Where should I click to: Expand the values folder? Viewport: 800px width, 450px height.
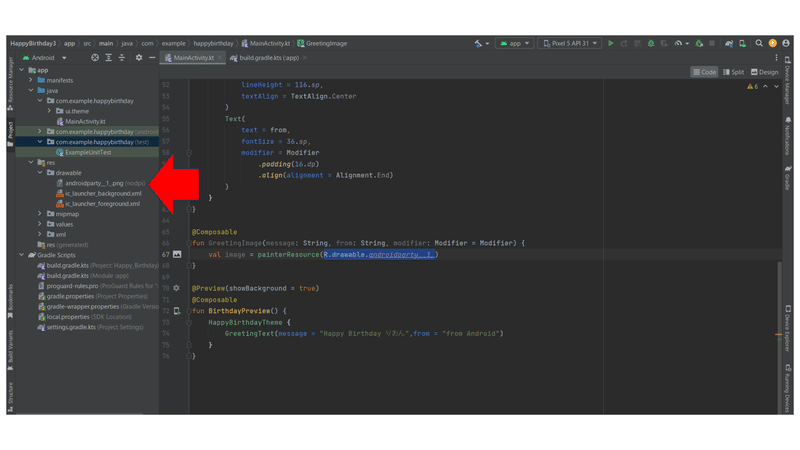pos(40,224)
